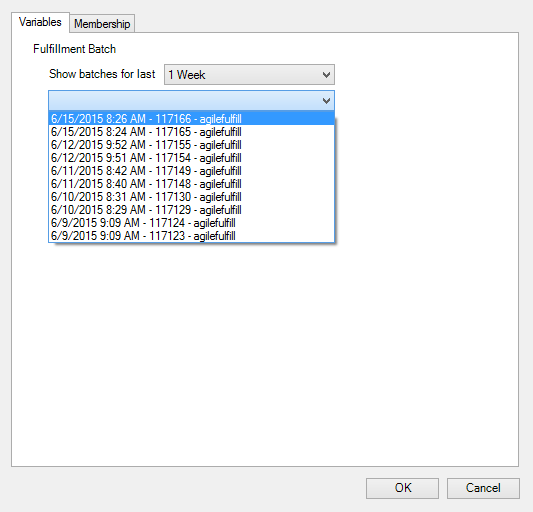Screen dimensions: 533x512
Task: Select batch 117154 dated 6/12/2015 9:51 AM
Action: coord(191,158)
